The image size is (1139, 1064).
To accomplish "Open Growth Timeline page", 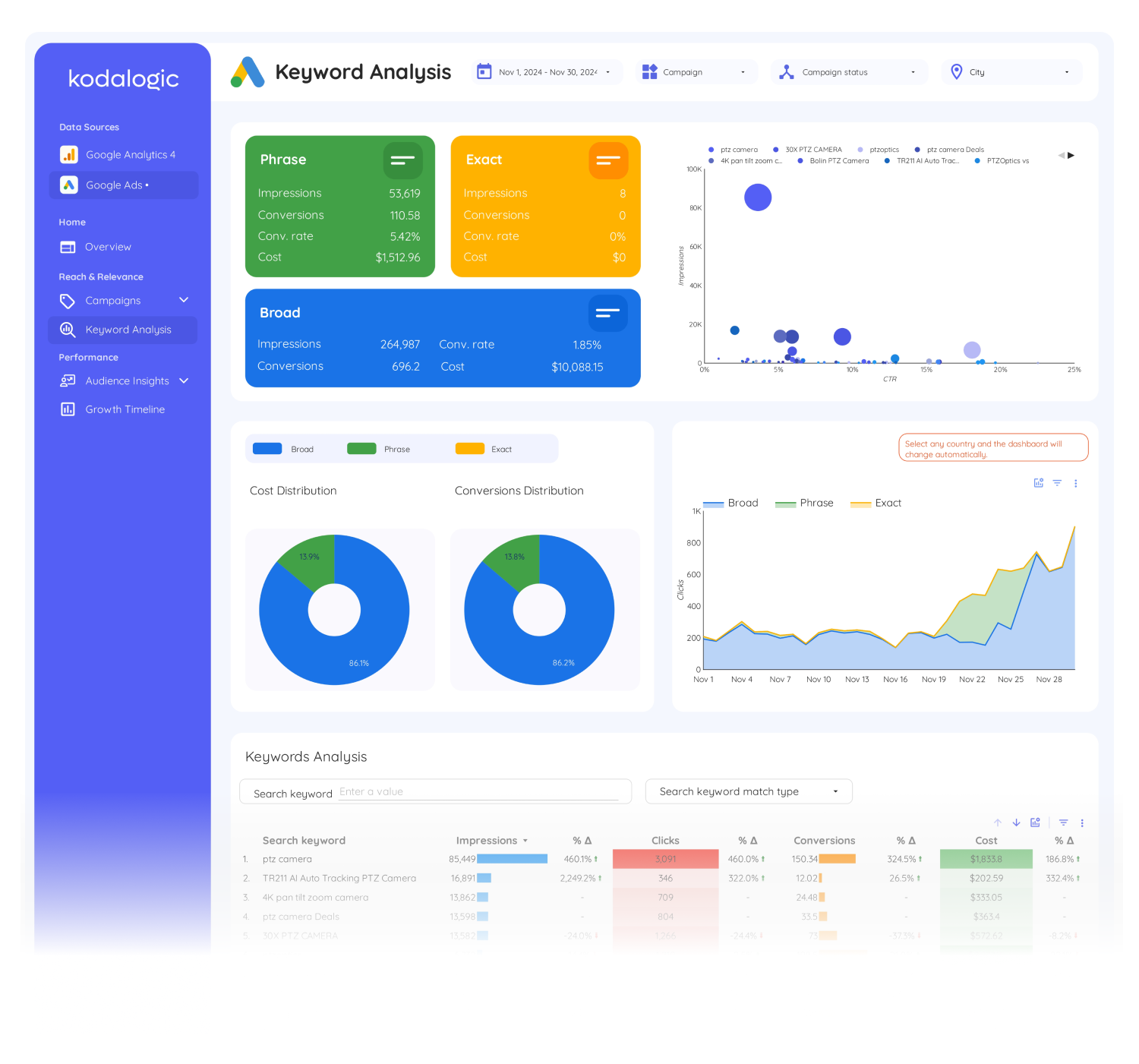I will tap(124, 409).
